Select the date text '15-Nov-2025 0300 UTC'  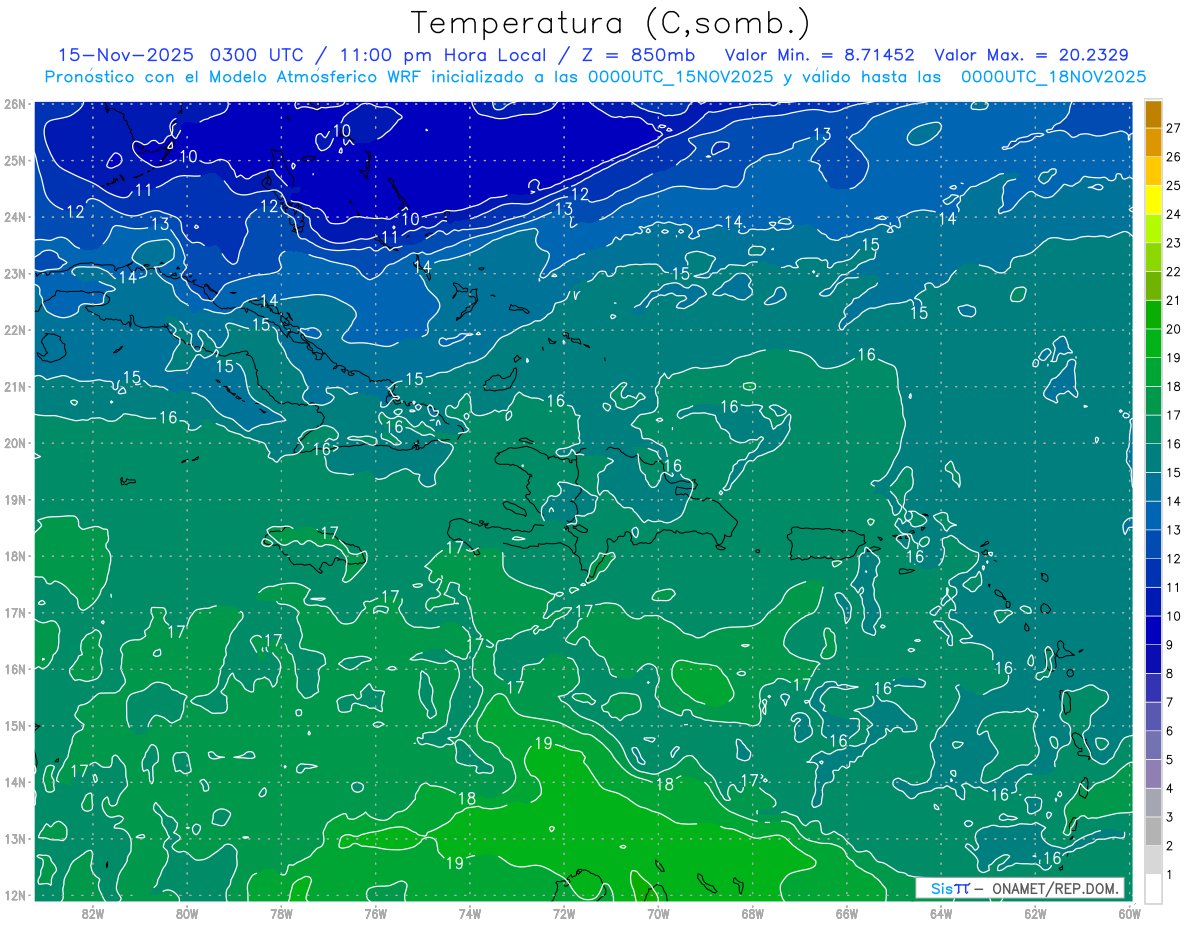(x=182, y=55)
